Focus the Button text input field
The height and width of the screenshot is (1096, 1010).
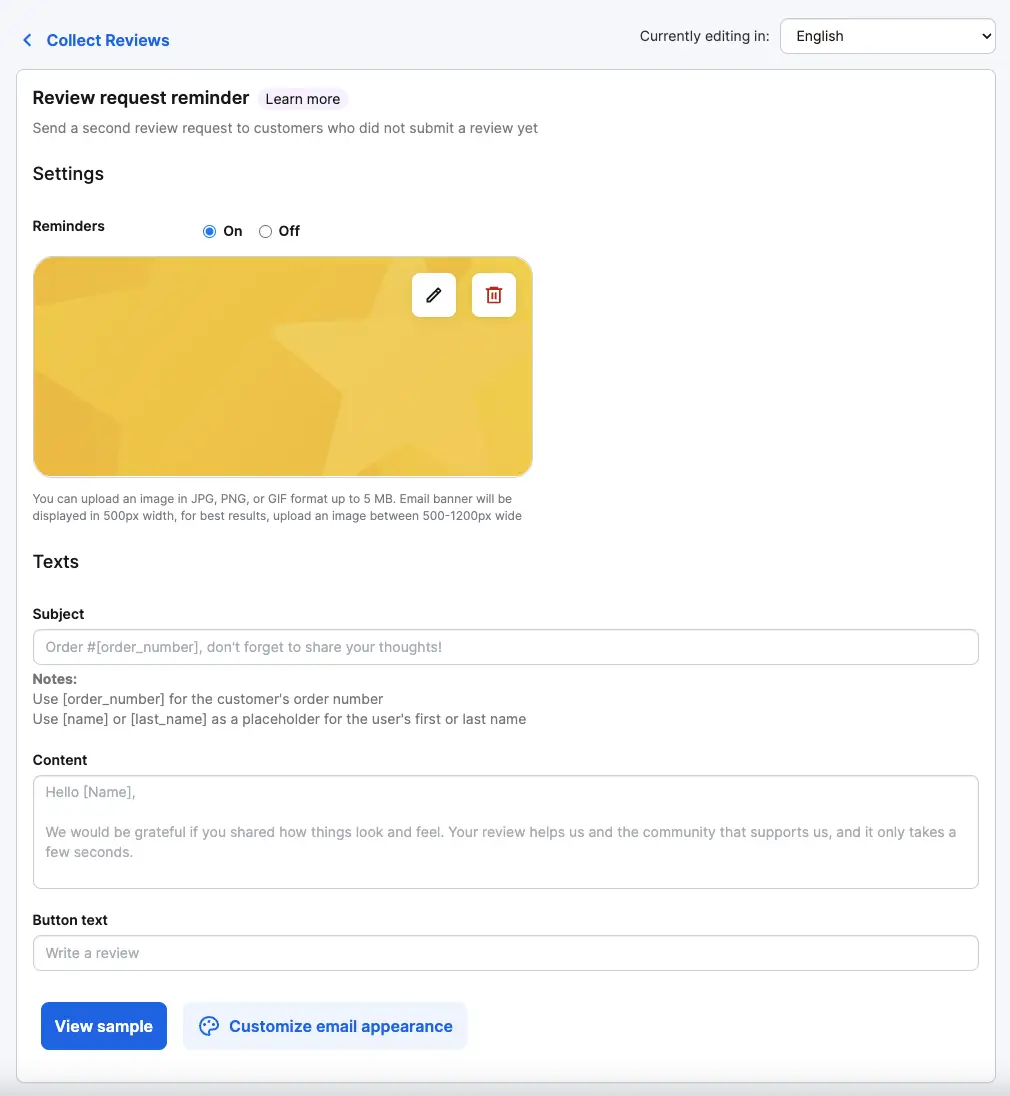pos(505,953)
